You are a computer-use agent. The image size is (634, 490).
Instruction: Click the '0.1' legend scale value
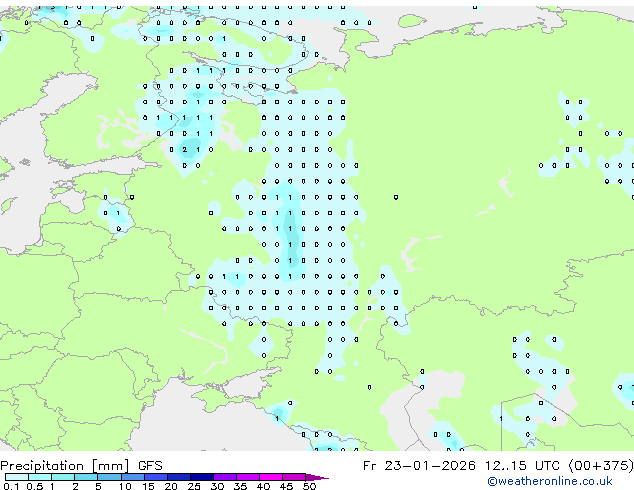[11, 486]
